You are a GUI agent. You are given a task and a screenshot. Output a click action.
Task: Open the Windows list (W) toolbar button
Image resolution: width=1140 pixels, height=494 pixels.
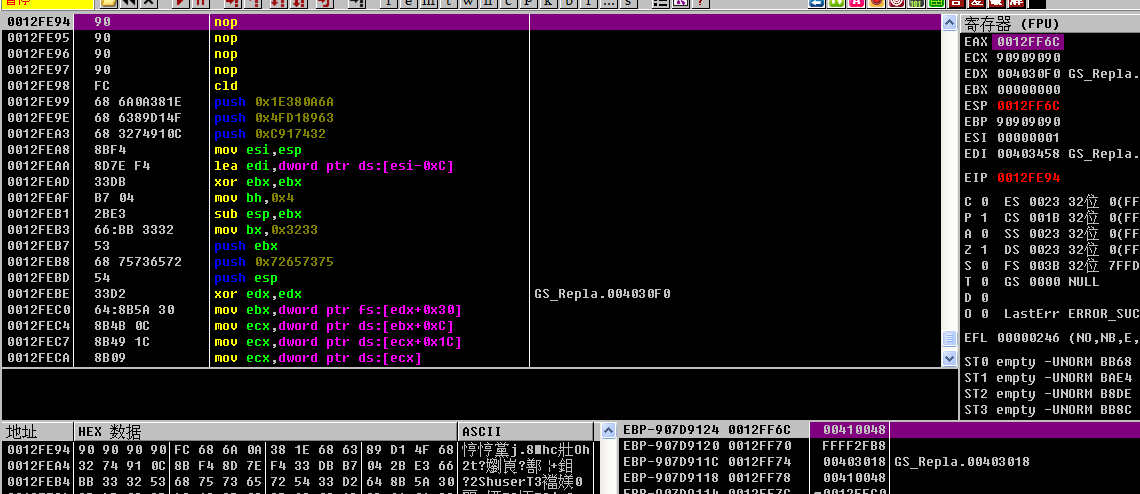click(466, 4)
